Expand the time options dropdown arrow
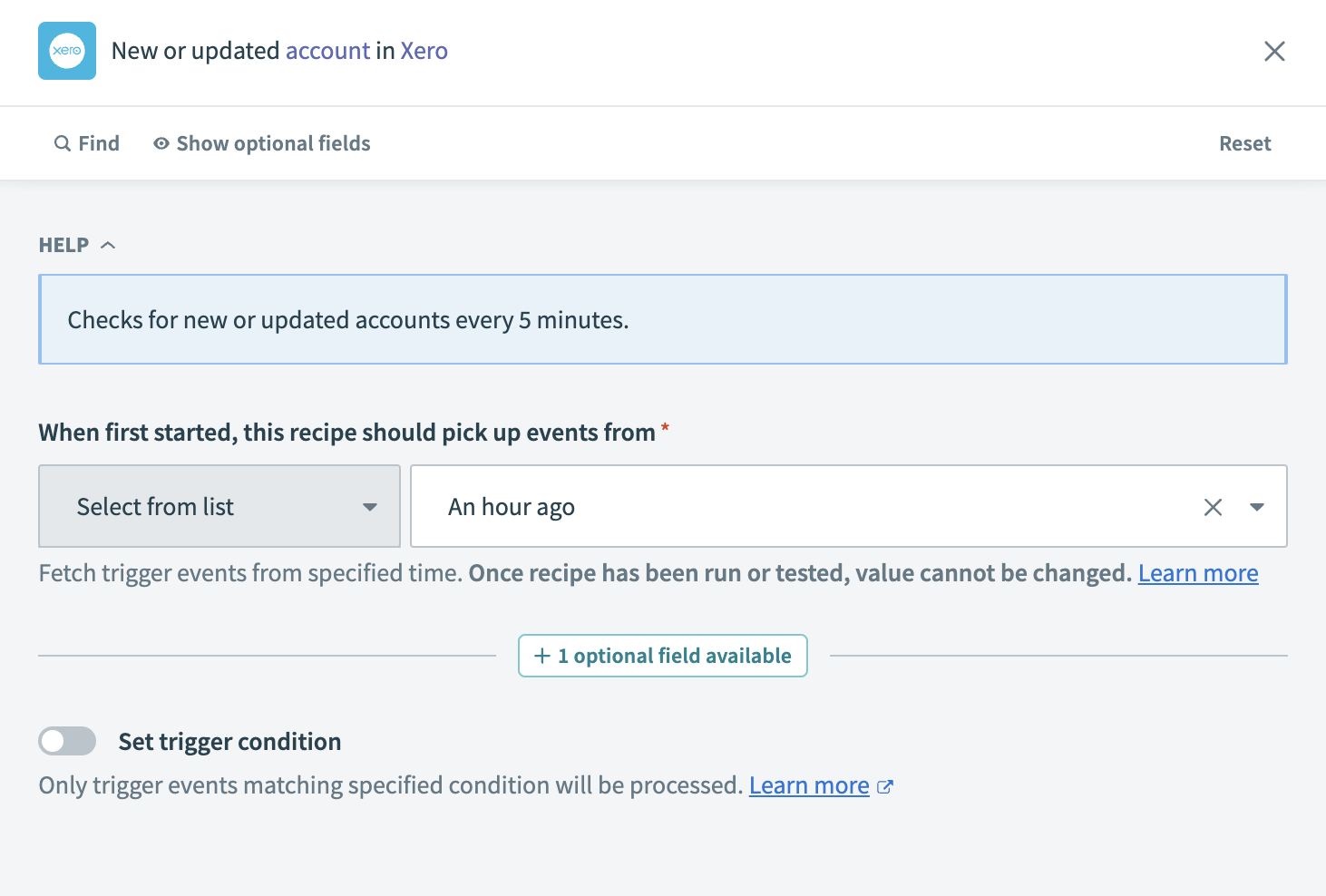 1257,507
